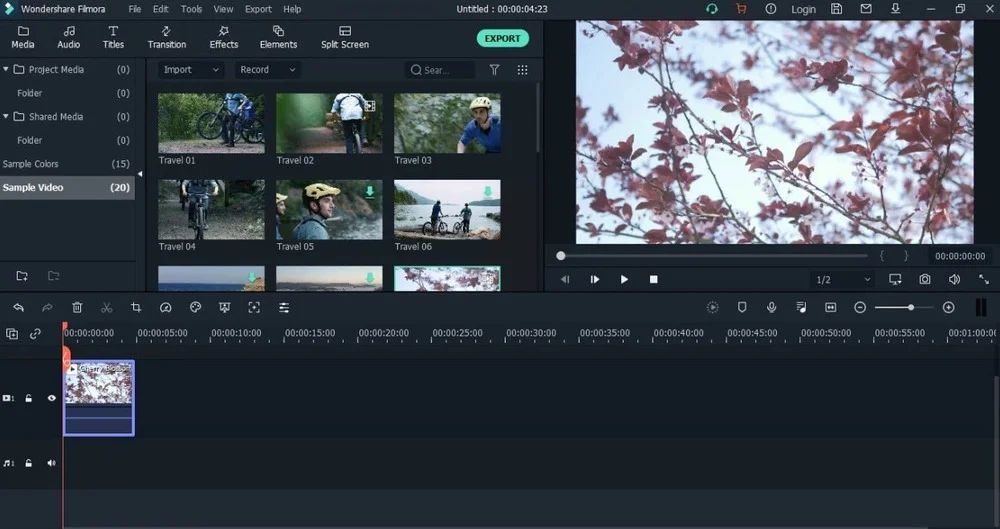The width and height of the screenshot is (1000, 529).
Task: Open the speed control icon
Action: (166, 308)
